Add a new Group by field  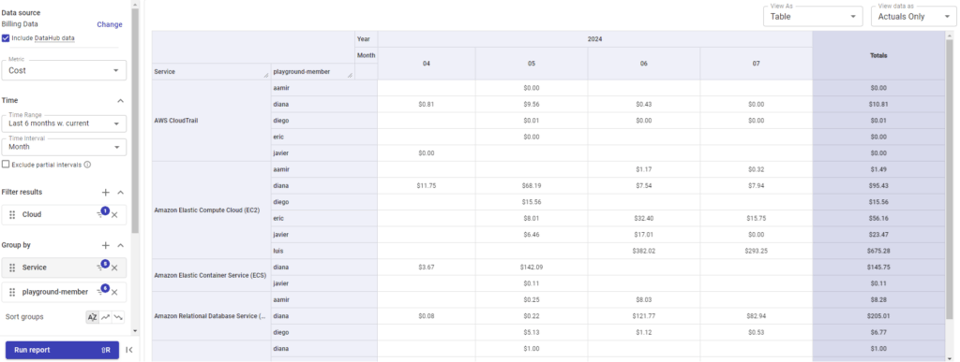pyautogui.click(x=105, y=245)
